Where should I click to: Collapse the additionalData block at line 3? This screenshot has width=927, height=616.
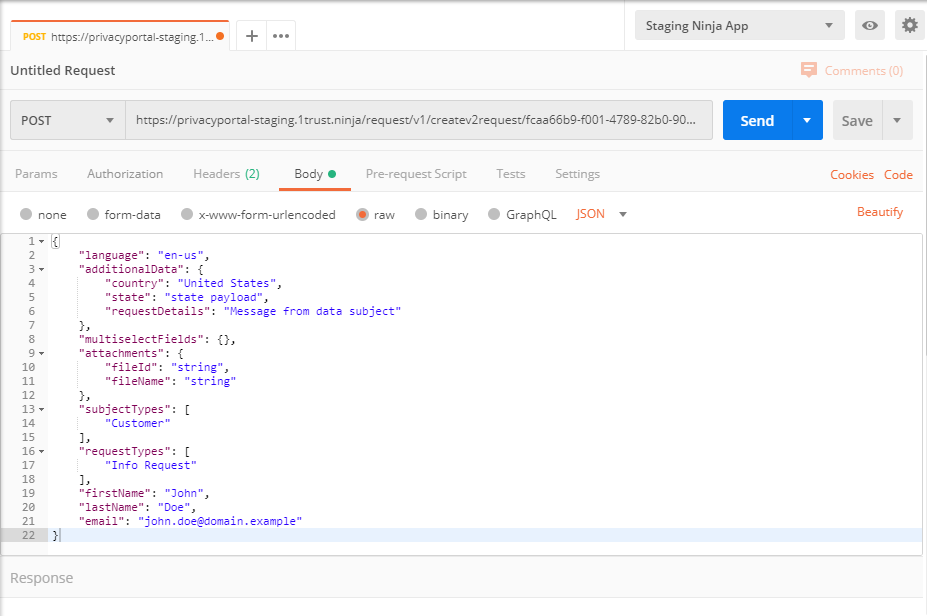41,269
